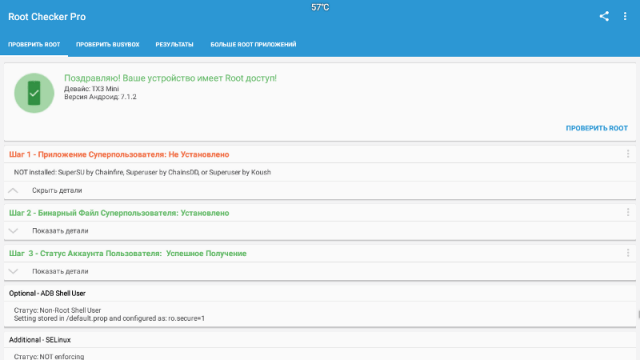The width and height of the screenshot is (640, 360).
Task: Expand Шаг 3 details chevron
Action: coord(13,271)
